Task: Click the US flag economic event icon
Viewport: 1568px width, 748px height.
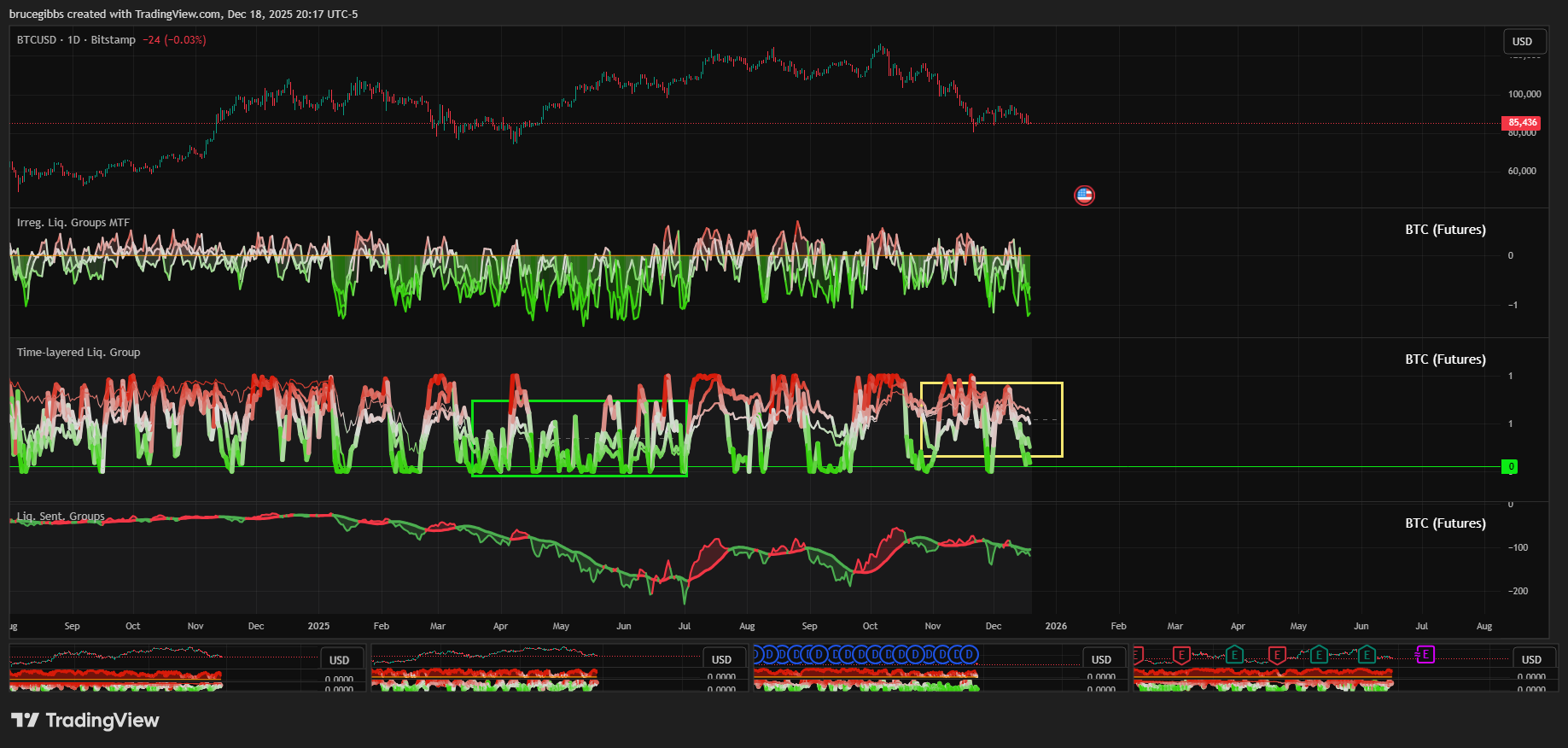Action: click(1084, 196)
